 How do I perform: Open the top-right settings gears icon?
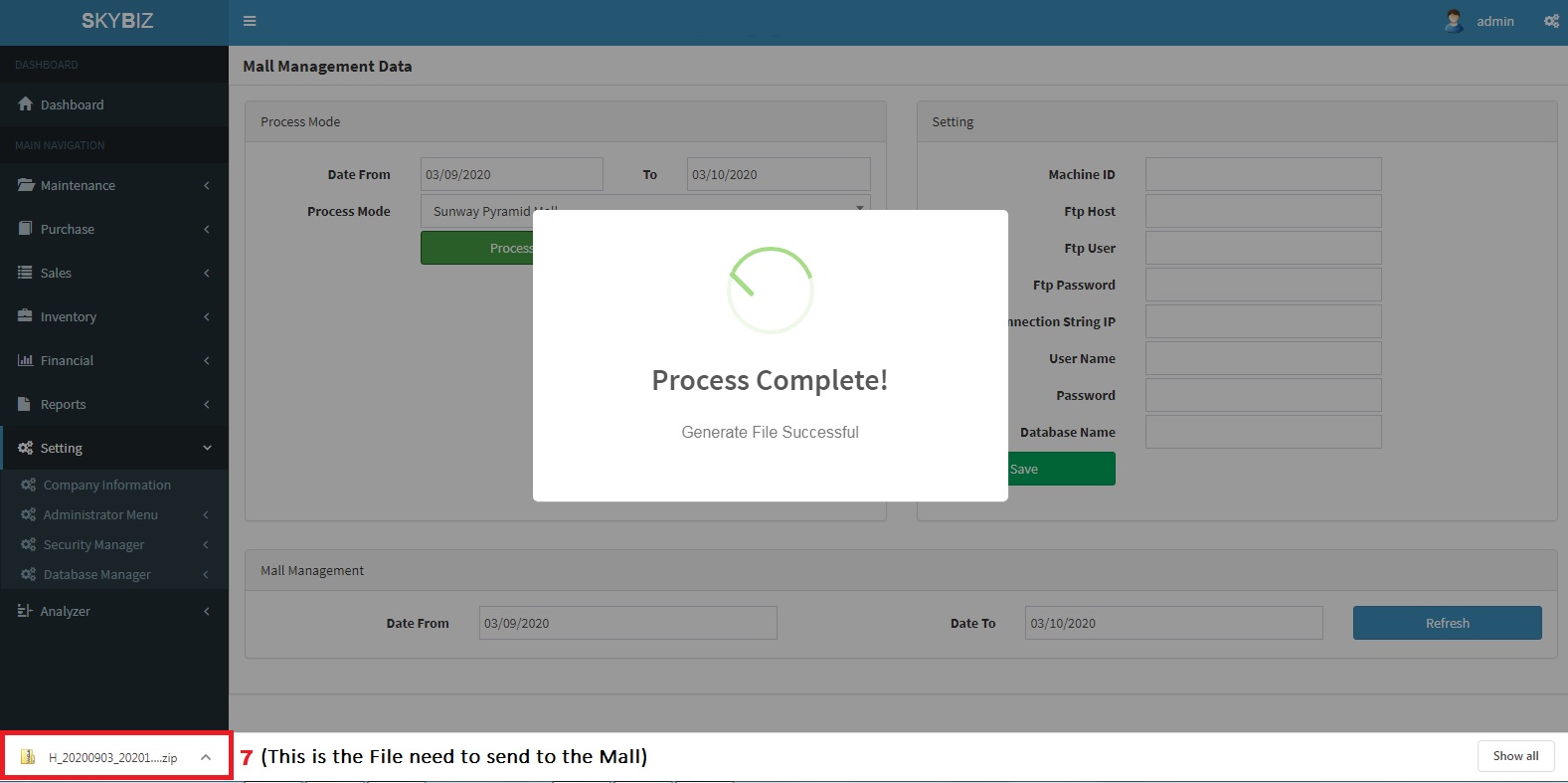click(1551, 21)
